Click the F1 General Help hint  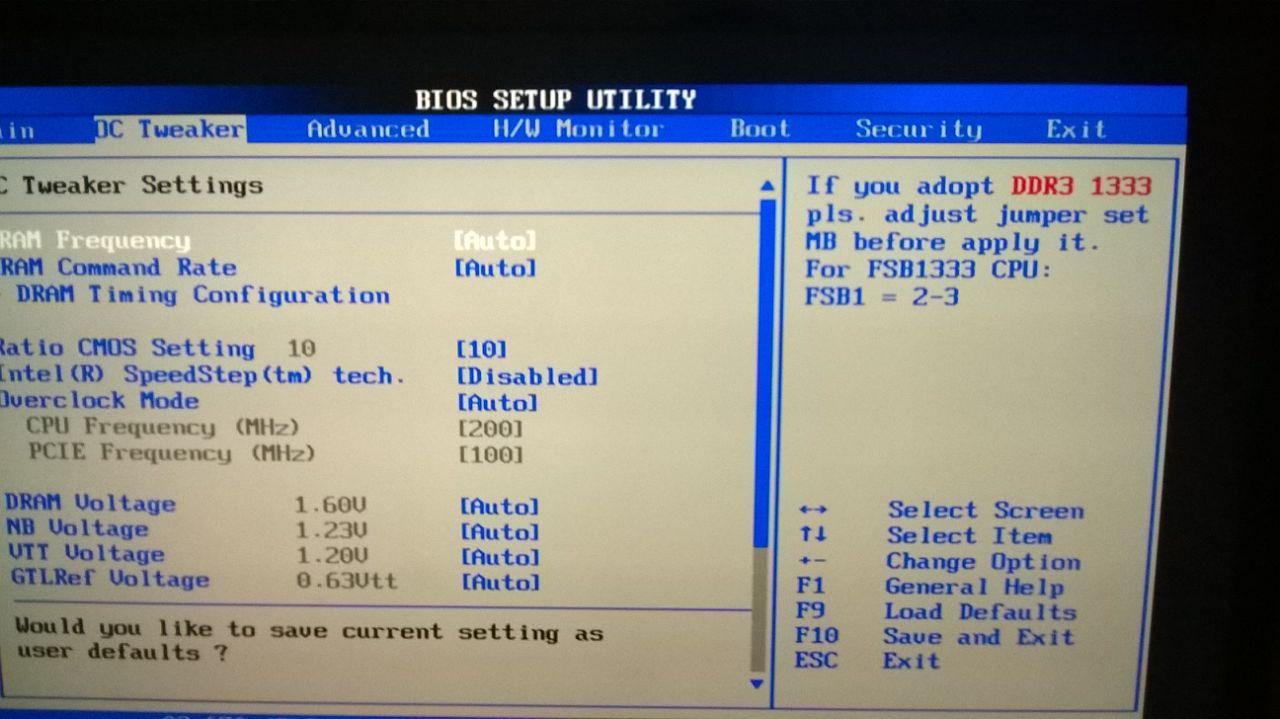click(x=930, y=587)
